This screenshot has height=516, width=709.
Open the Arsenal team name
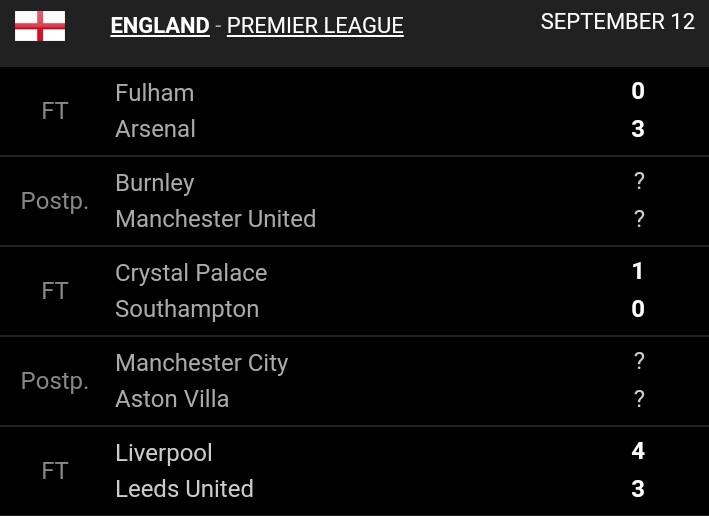(156, 129)
